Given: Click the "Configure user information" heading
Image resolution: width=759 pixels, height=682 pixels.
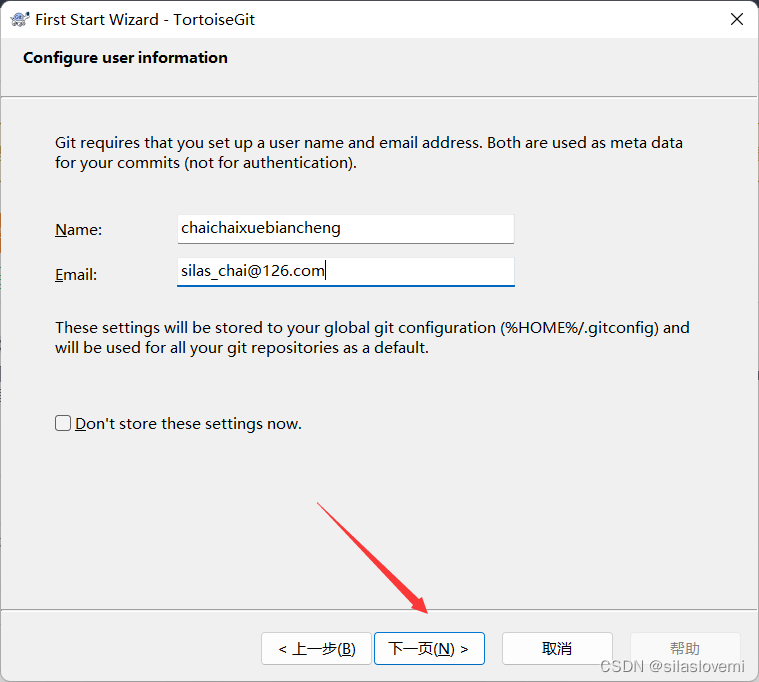Looking at the screenshot, I should tap(125, 58).
